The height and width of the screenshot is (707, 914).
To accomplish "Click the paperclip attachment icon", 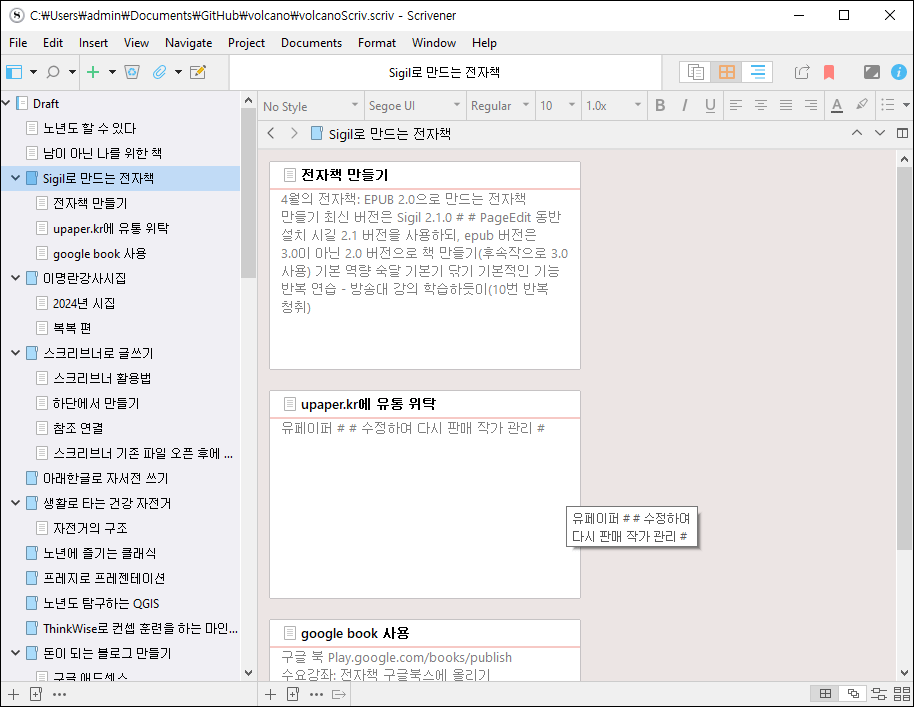I will (159, 72).
